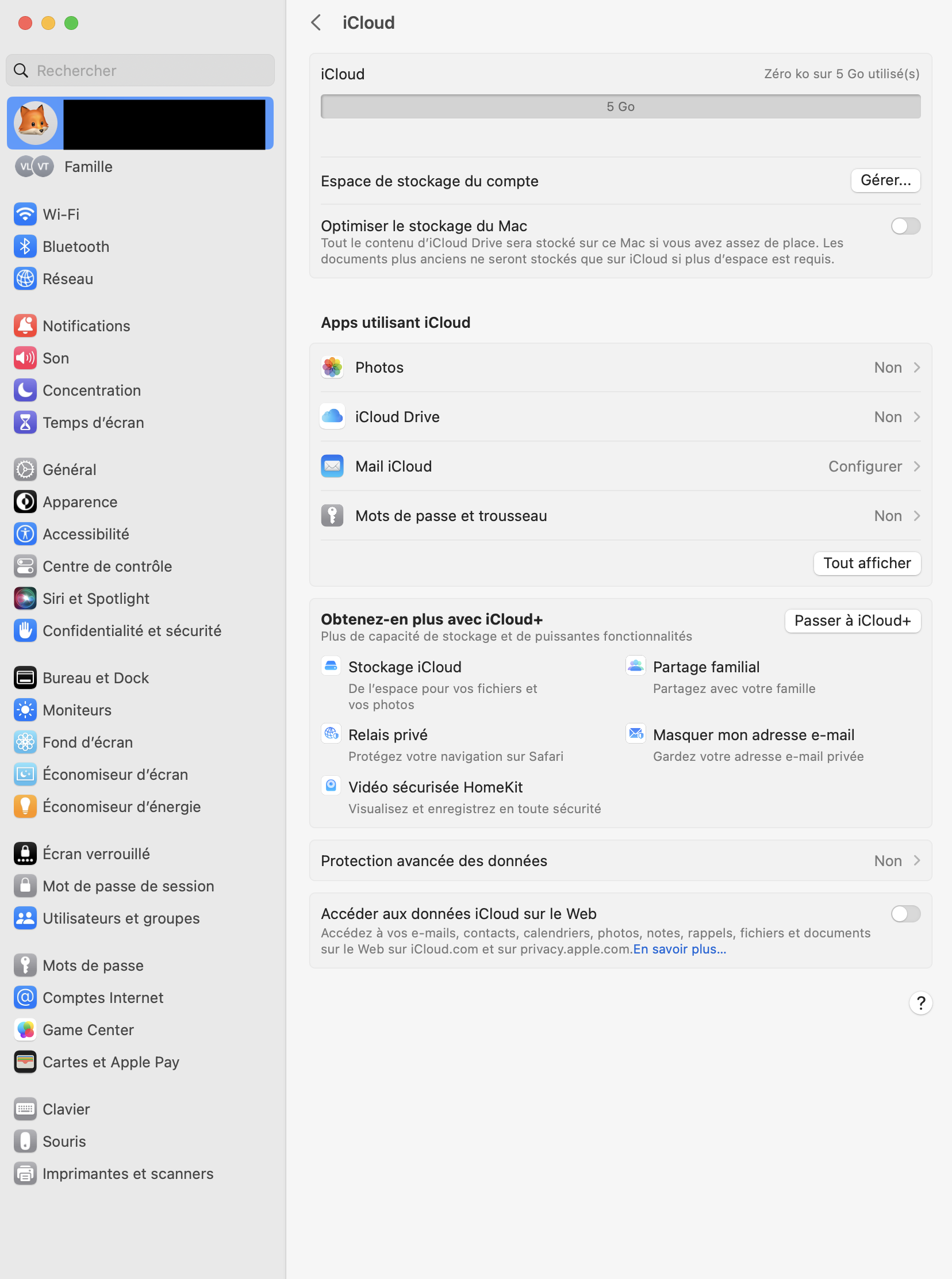This screenshot has height=1279, width=952.
Task: Select Mot de passe de session item
Action: coord(140,886)
